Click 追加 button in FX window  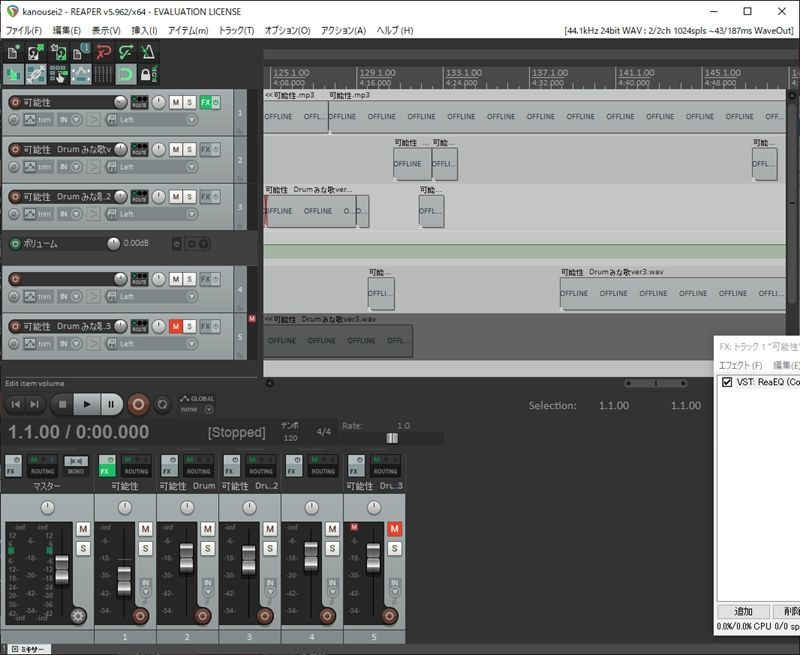[743, 611]
